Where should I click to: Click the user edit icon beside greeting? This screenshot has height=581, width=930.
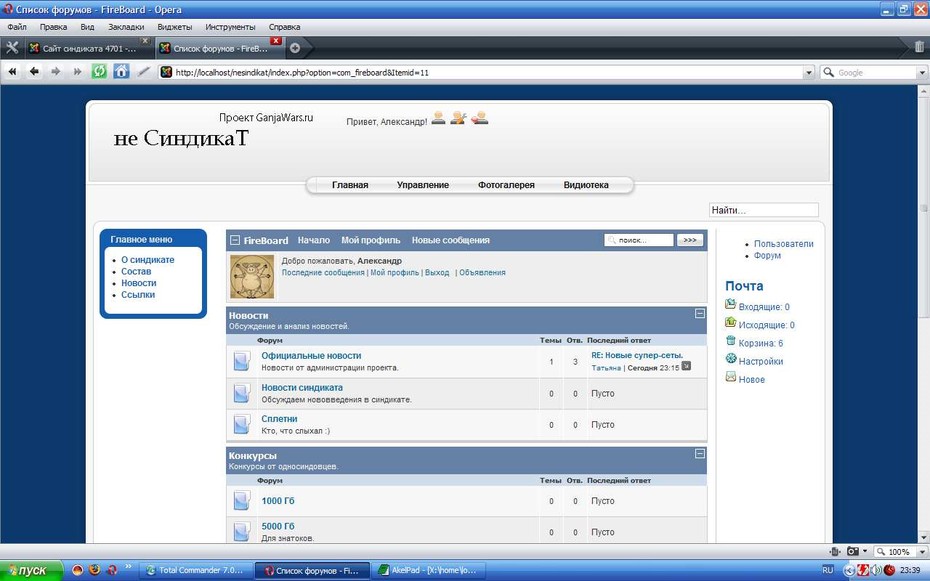[x=458, y=117]
